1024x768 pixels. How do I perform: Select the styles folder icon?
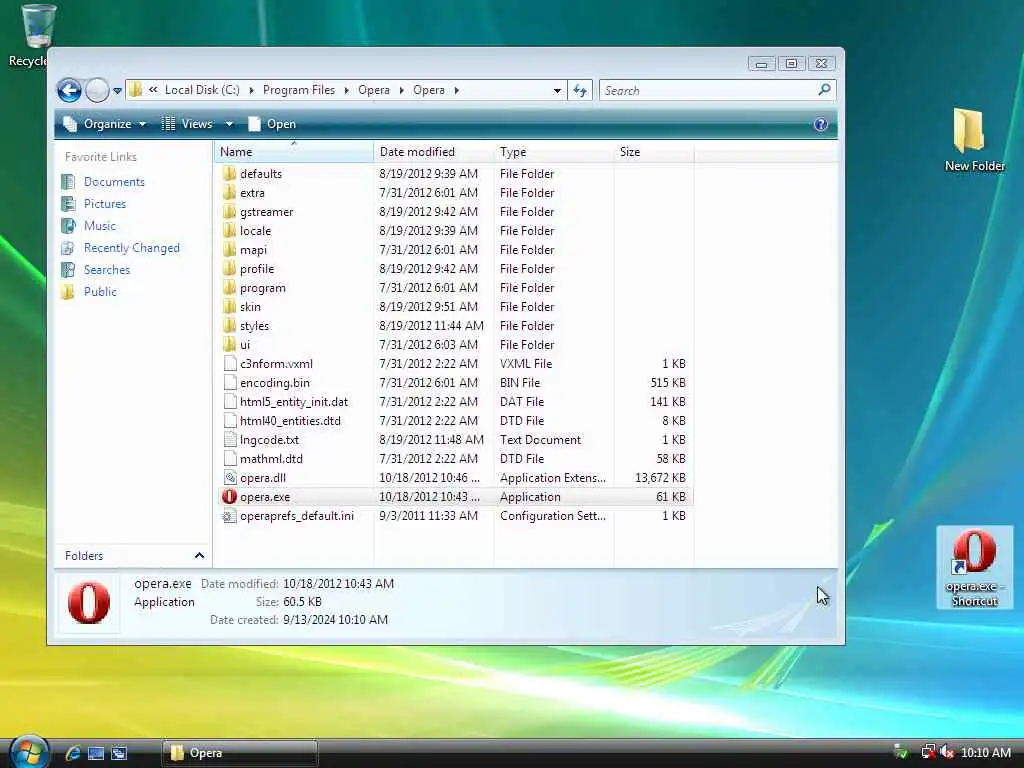pyautogui.click(x=229, y=325)
